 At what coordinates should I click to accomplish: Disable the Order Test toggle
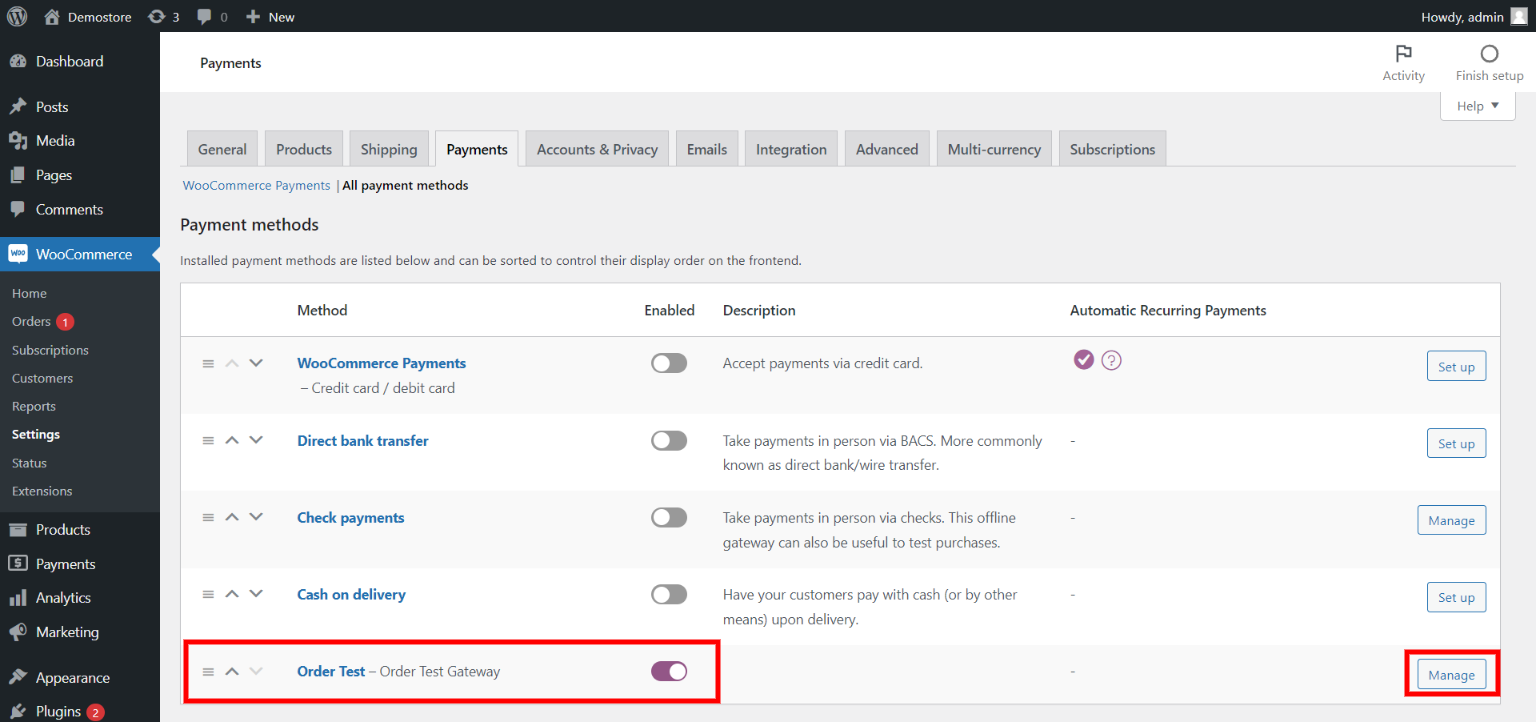(x=669, y=672)
